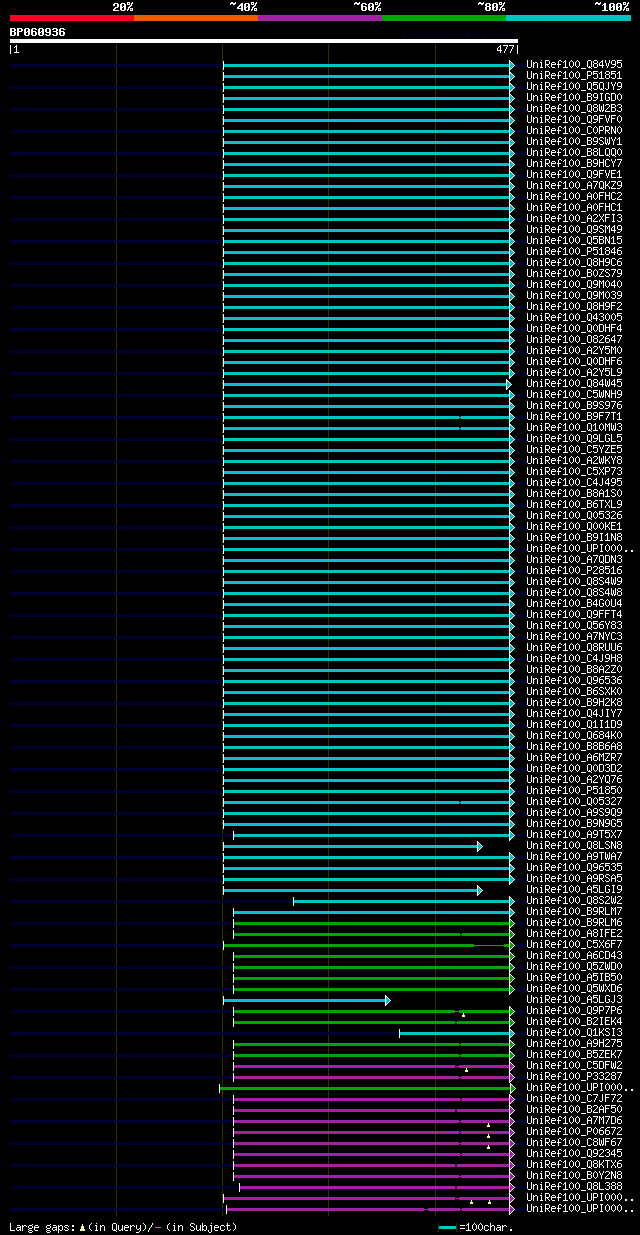Open hit UniRef100_Q96536
Image resolution: width=640 pixels, height=1235 pixels.
(x=574, y=680)
